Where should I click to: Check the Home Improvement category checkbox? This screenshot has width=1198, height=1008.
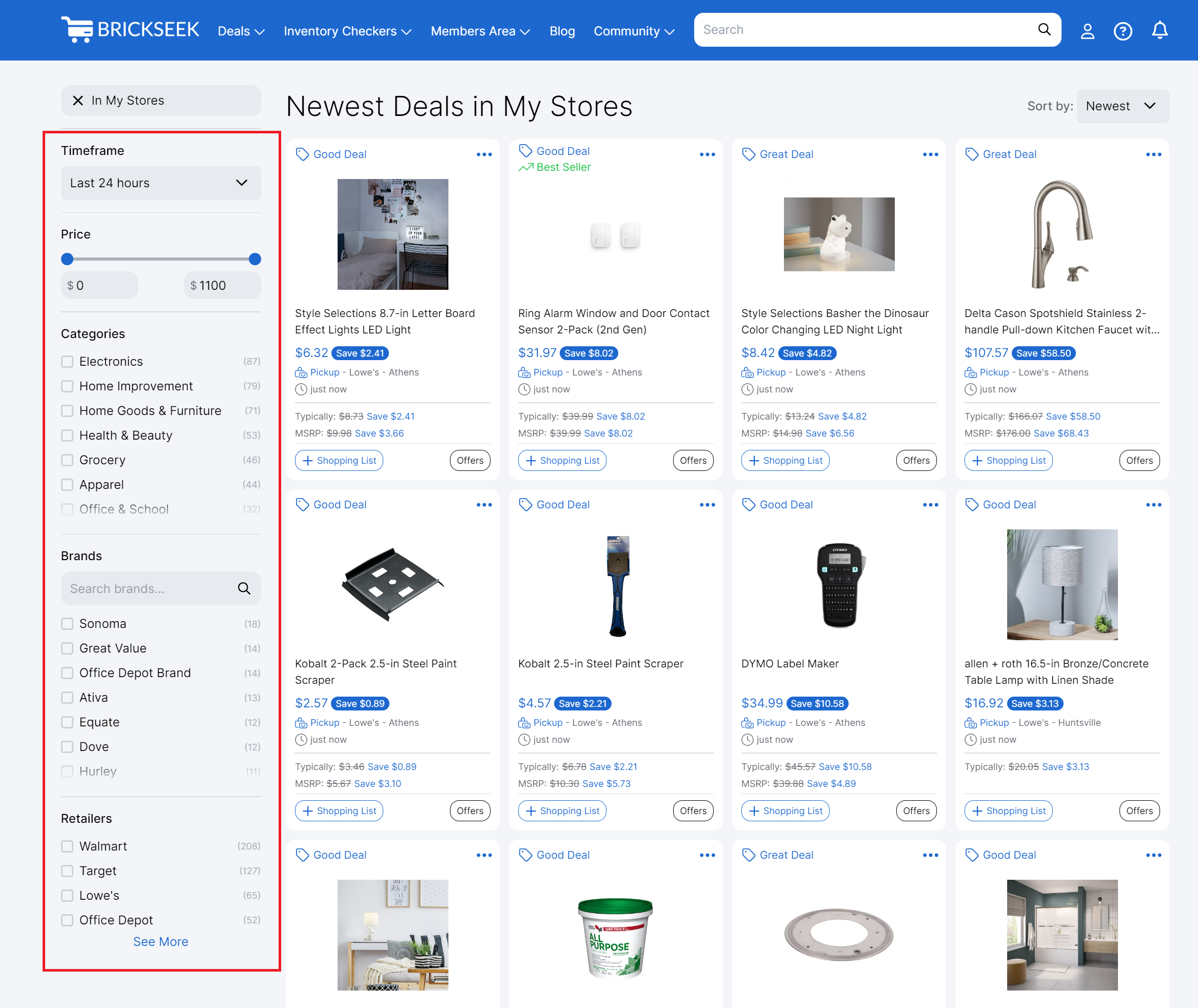67,386
